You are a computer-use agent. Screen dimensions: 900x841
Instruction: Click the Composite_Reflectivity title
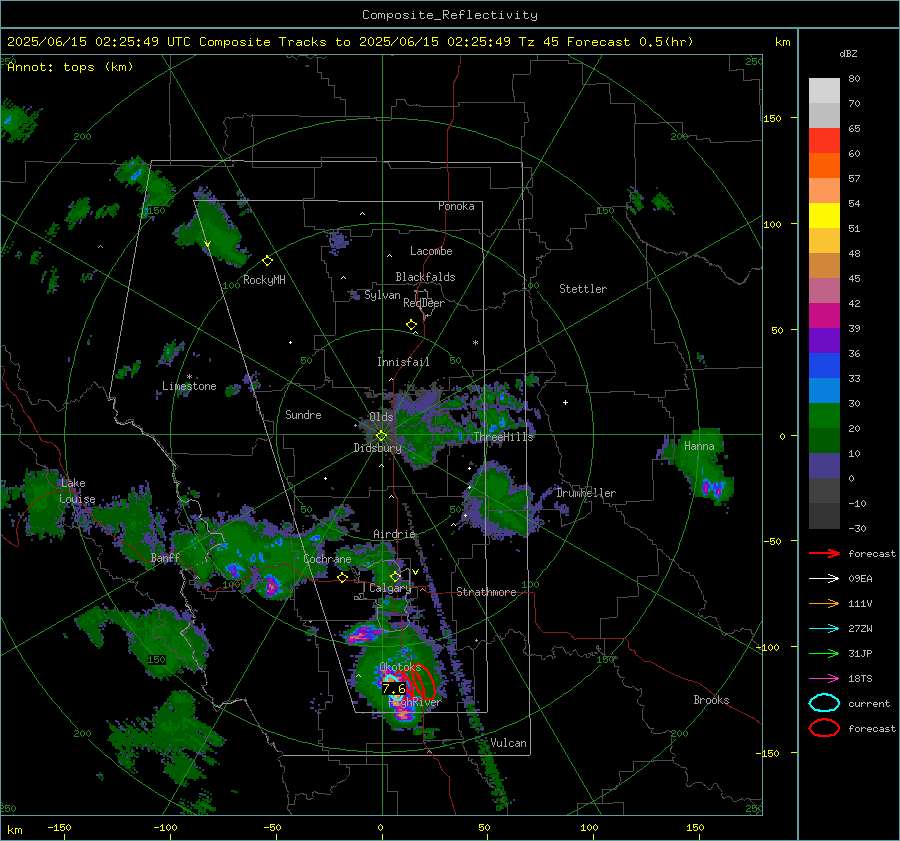pos(450,15)
